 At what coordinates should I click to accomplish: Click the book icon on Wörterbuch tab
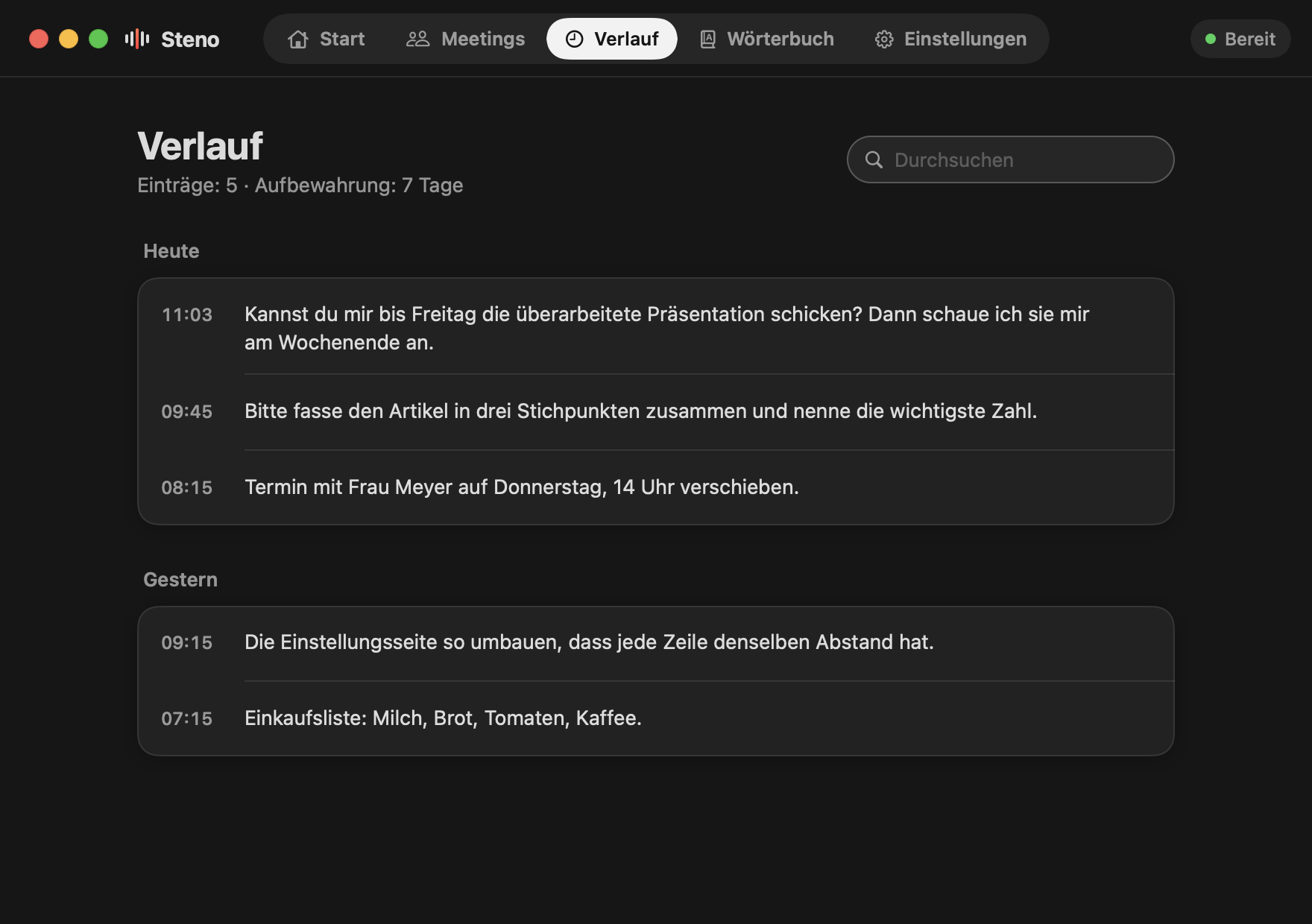point(707,39)
